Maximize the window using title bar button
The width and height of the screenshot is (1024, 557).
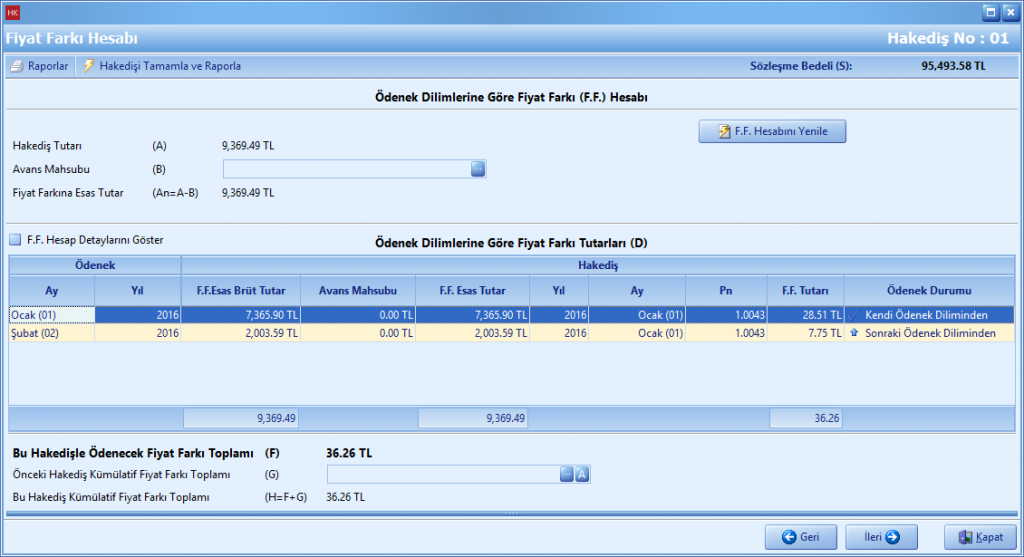989,12
